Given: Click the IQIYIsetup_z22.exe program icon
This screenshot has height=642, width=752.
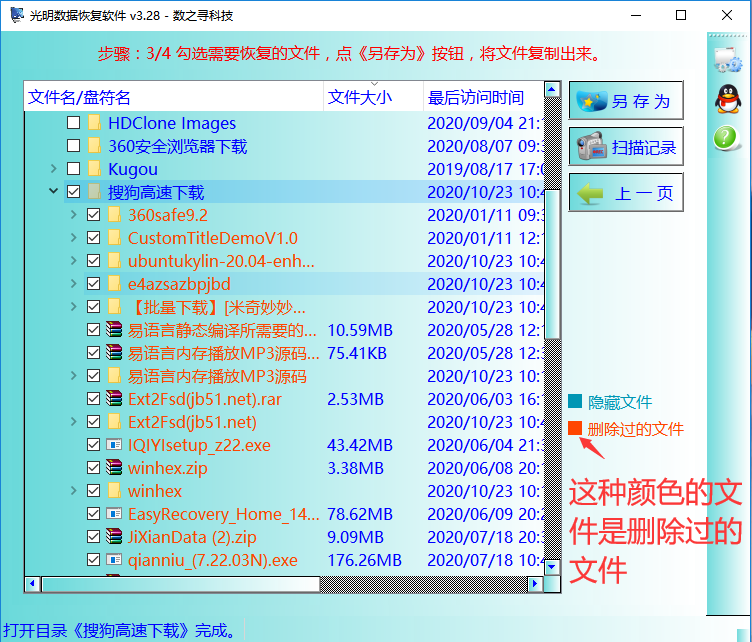Looking at the screenshot, I should tap(114, 445).
